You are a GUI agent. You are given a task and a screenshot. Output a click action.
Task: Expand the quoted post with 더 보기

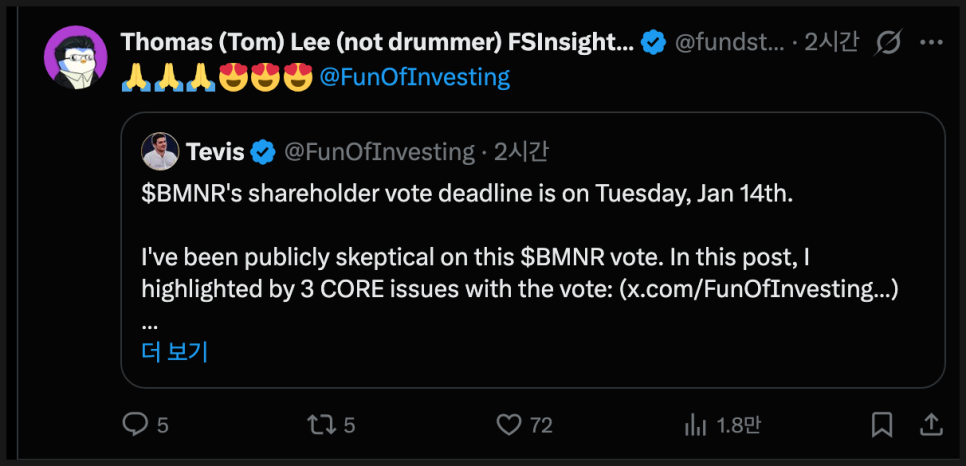click(x=175, y=351)
